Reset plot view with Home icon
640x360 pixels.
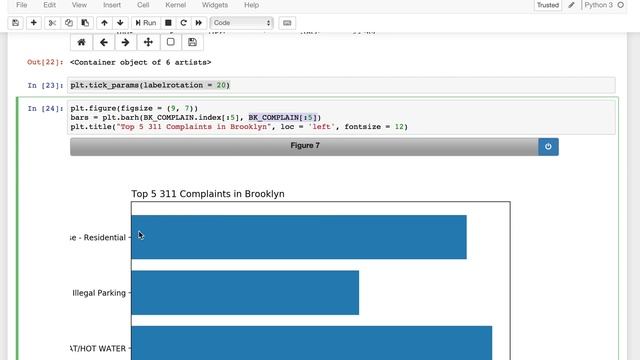(82, 42)
